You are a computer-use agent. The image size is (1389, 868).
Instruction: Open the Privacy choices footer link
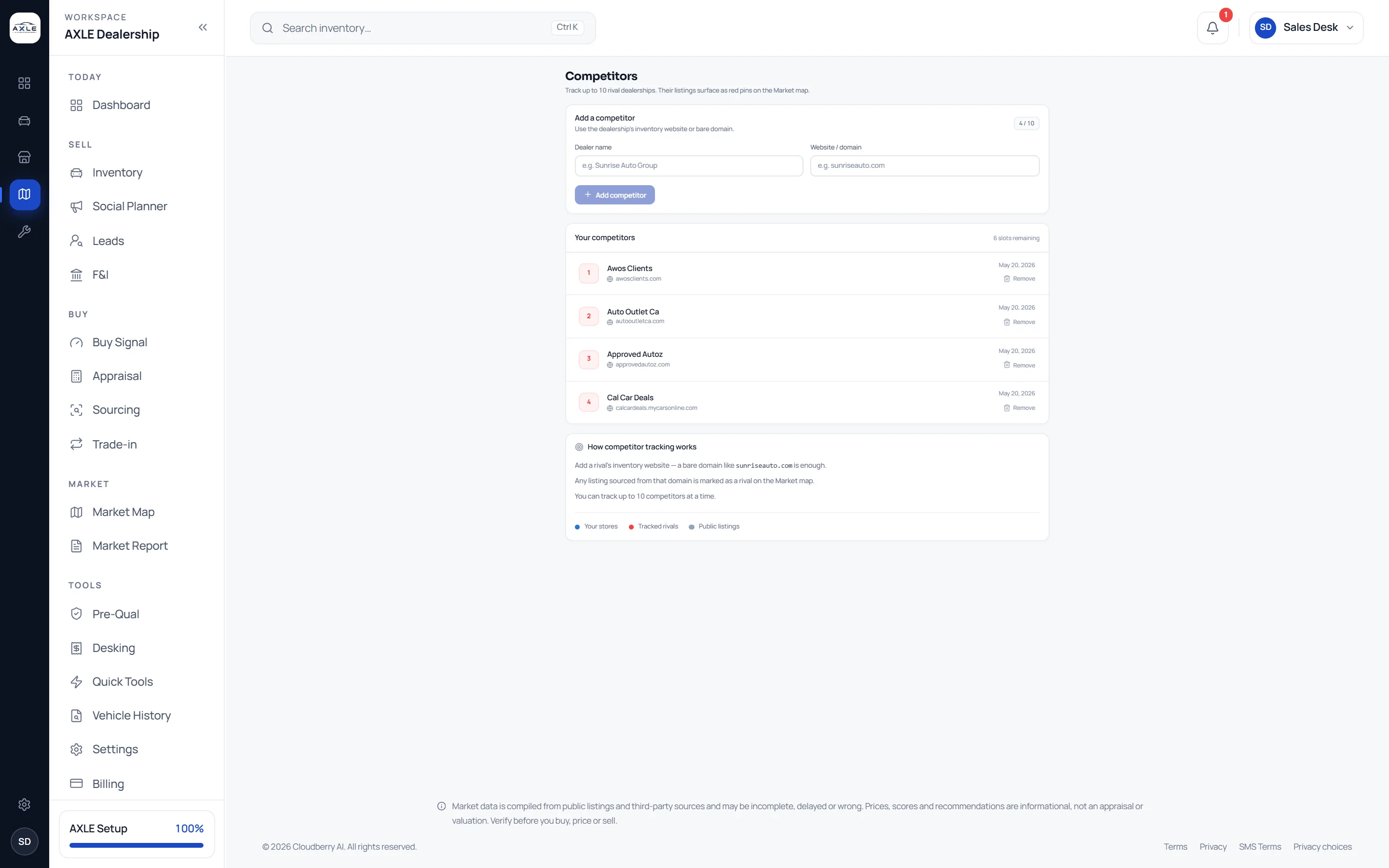pos(1322,847)
